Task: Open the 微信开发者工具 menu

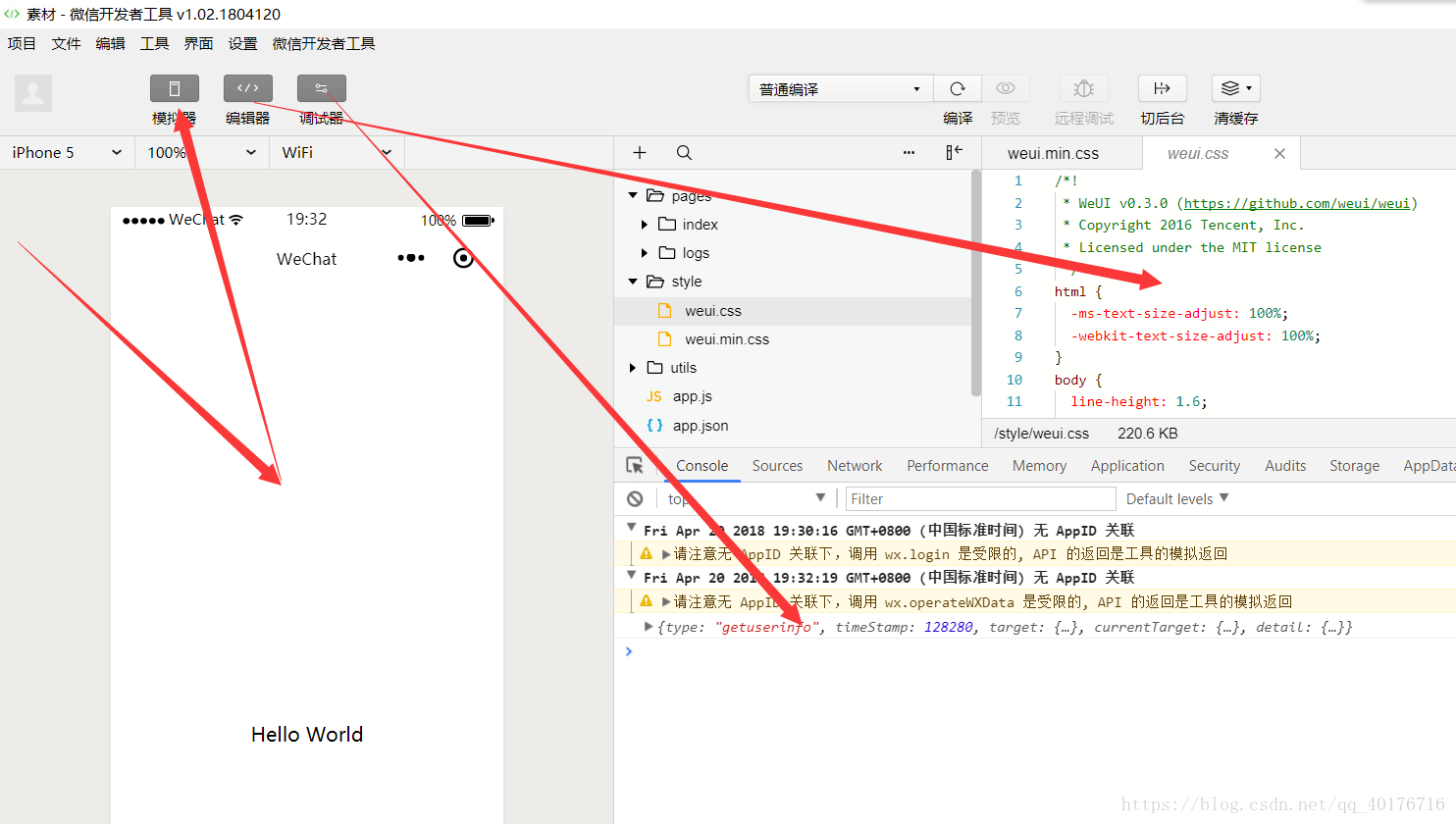Action: [x=324, y=44]
